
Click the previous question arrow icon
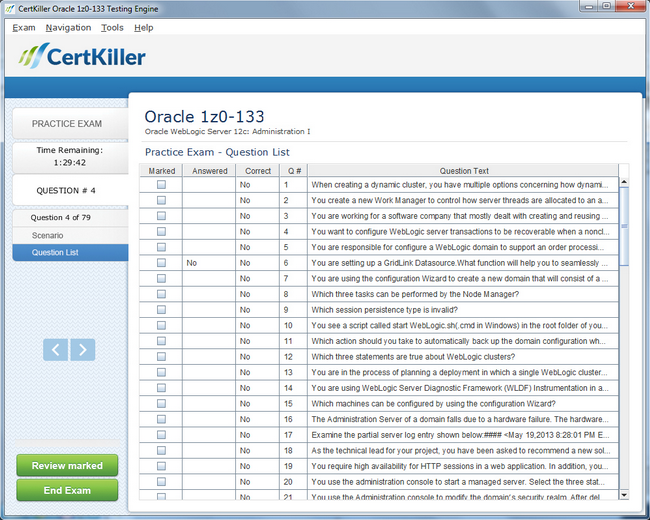tap(56, 349)
